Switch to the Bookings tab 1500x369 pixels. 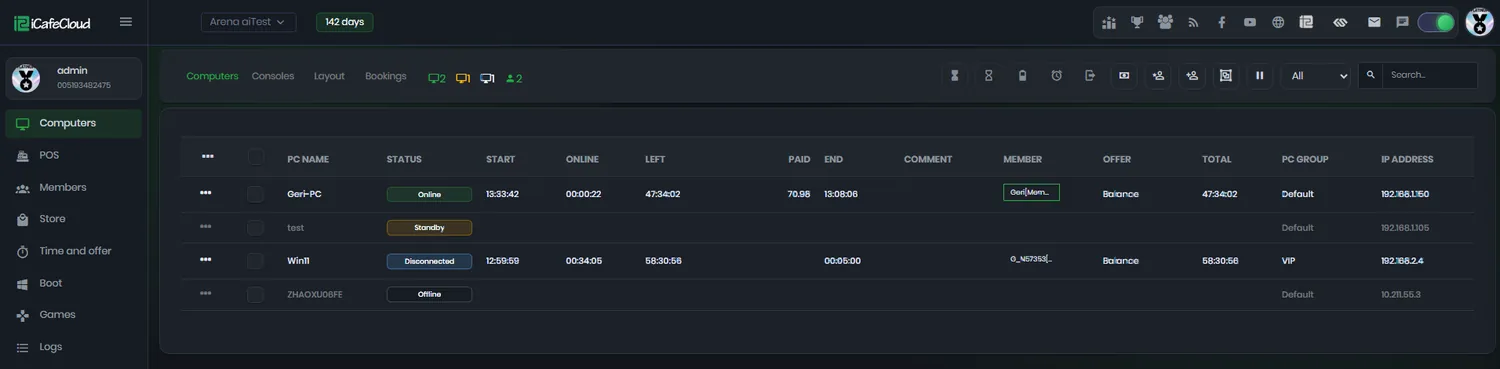386,76
